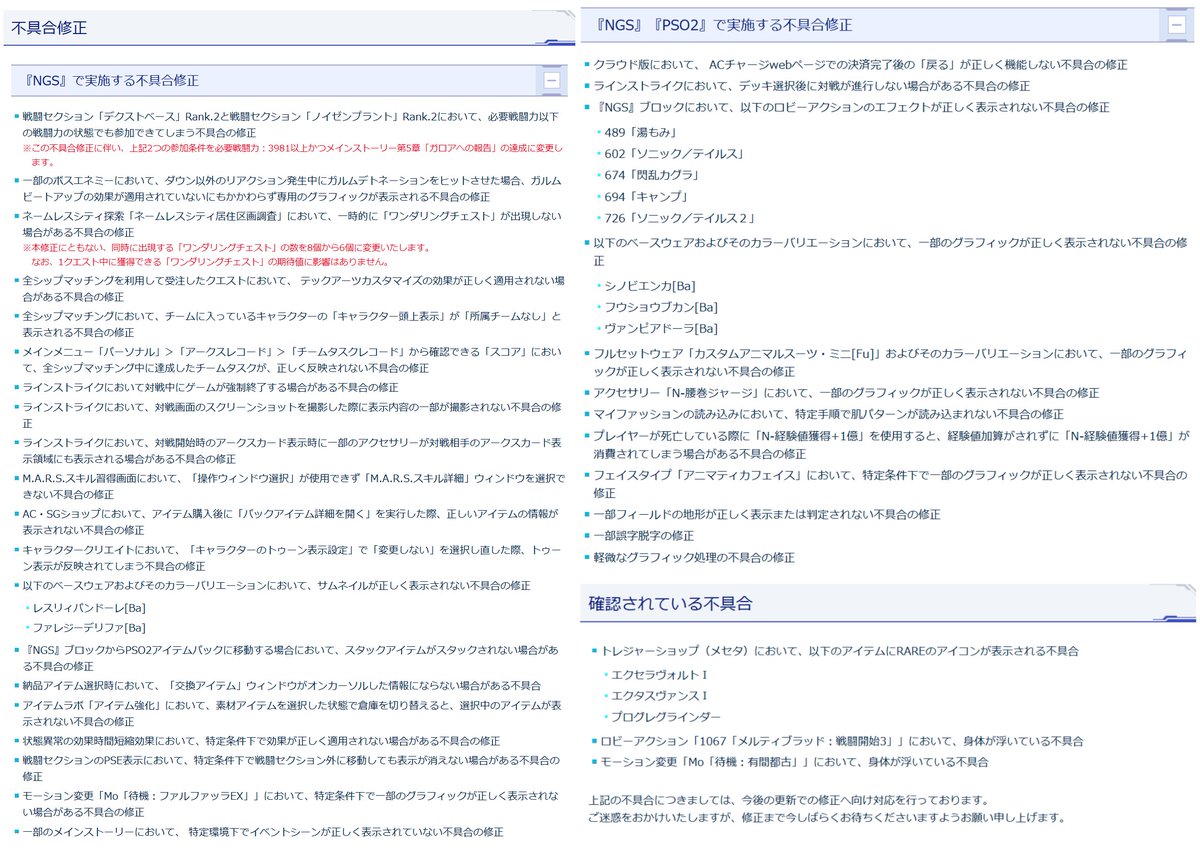Image resolution: width=1200 pixels, height=848 pixels.
Task: Click the line about マイファッションの読み込み
Action: (828, 413)
